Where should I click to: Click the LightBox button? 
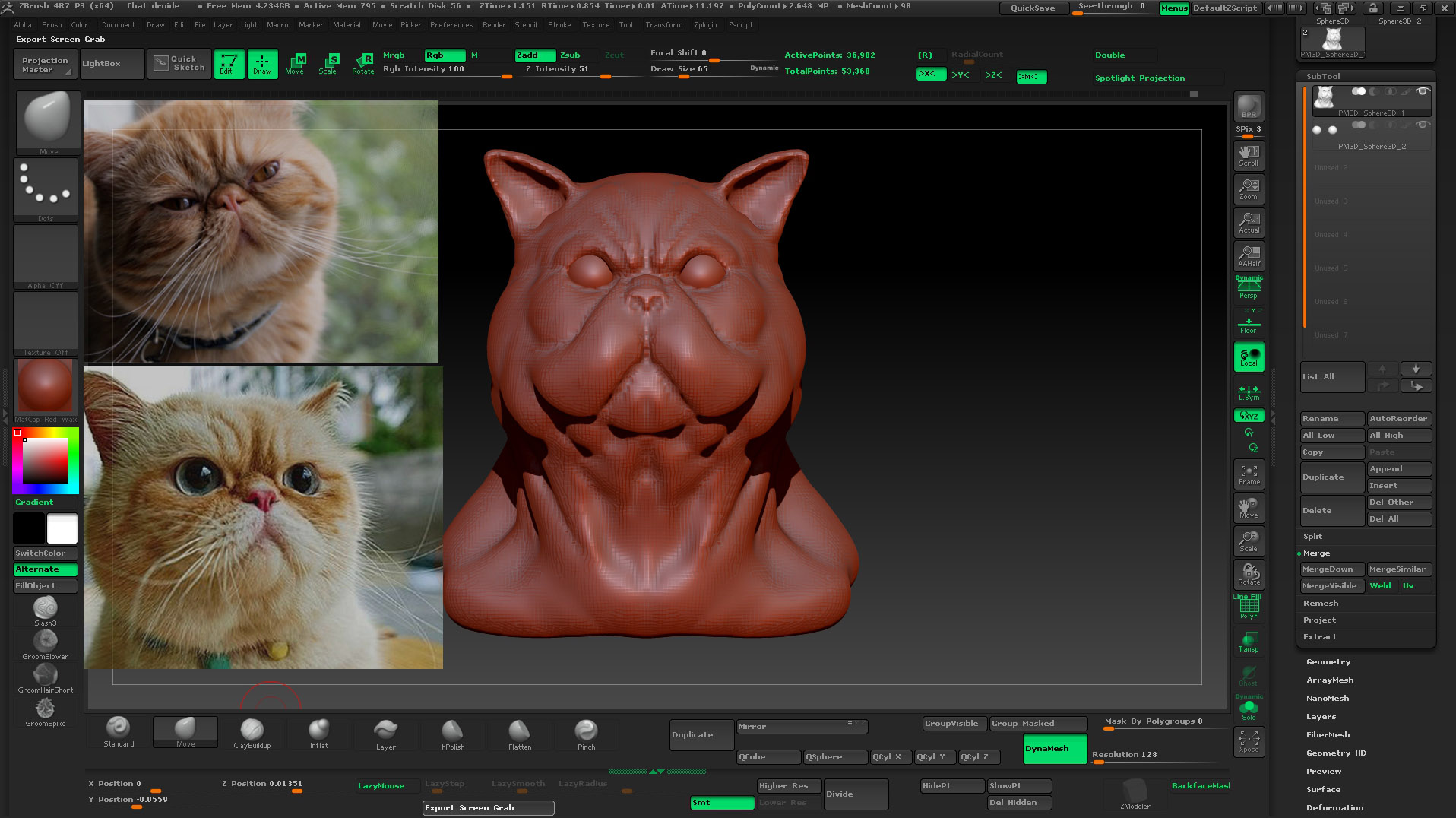(112, 64)
